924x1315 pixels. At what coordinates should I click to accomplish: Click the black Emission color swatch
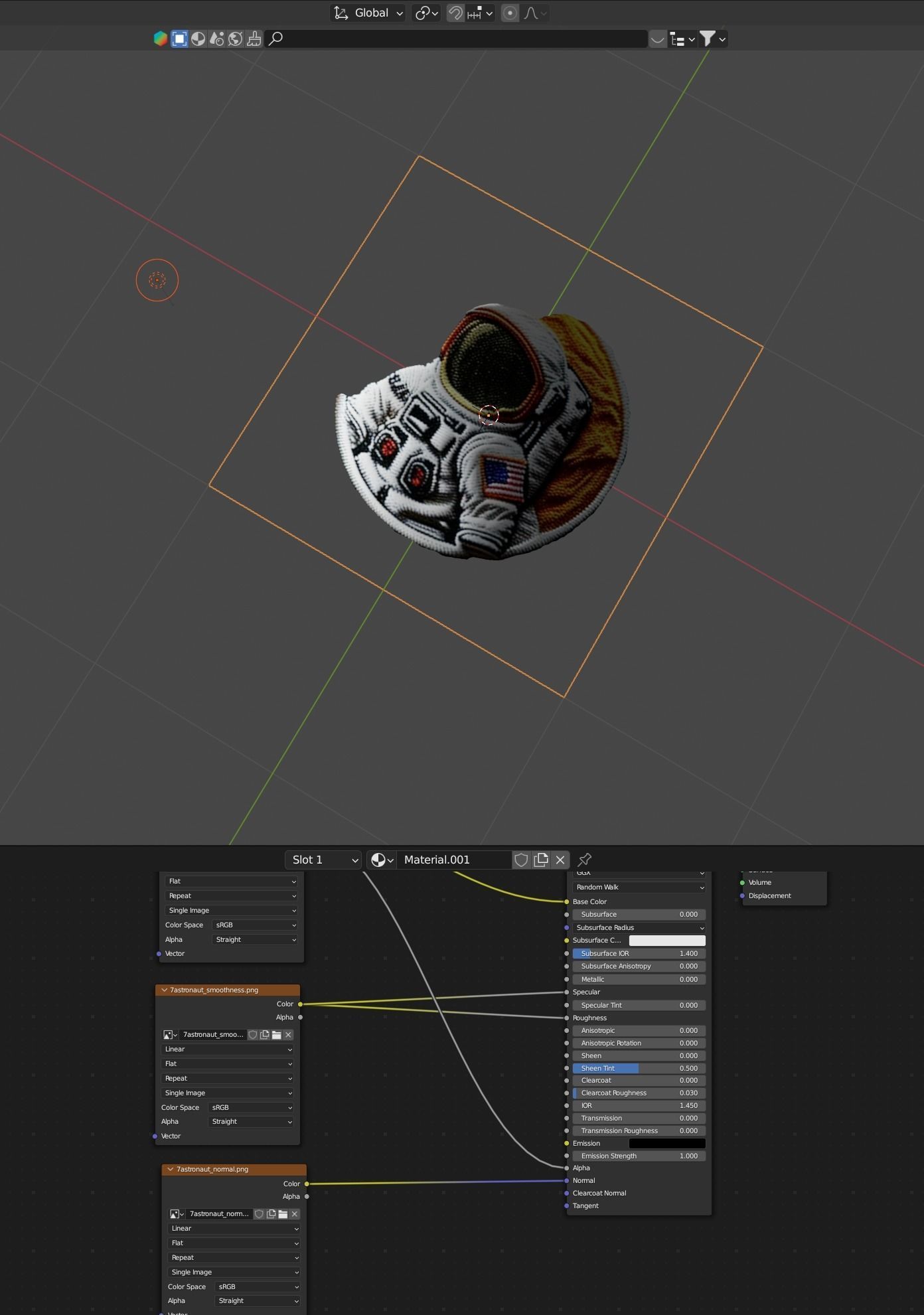[667, 1143]
